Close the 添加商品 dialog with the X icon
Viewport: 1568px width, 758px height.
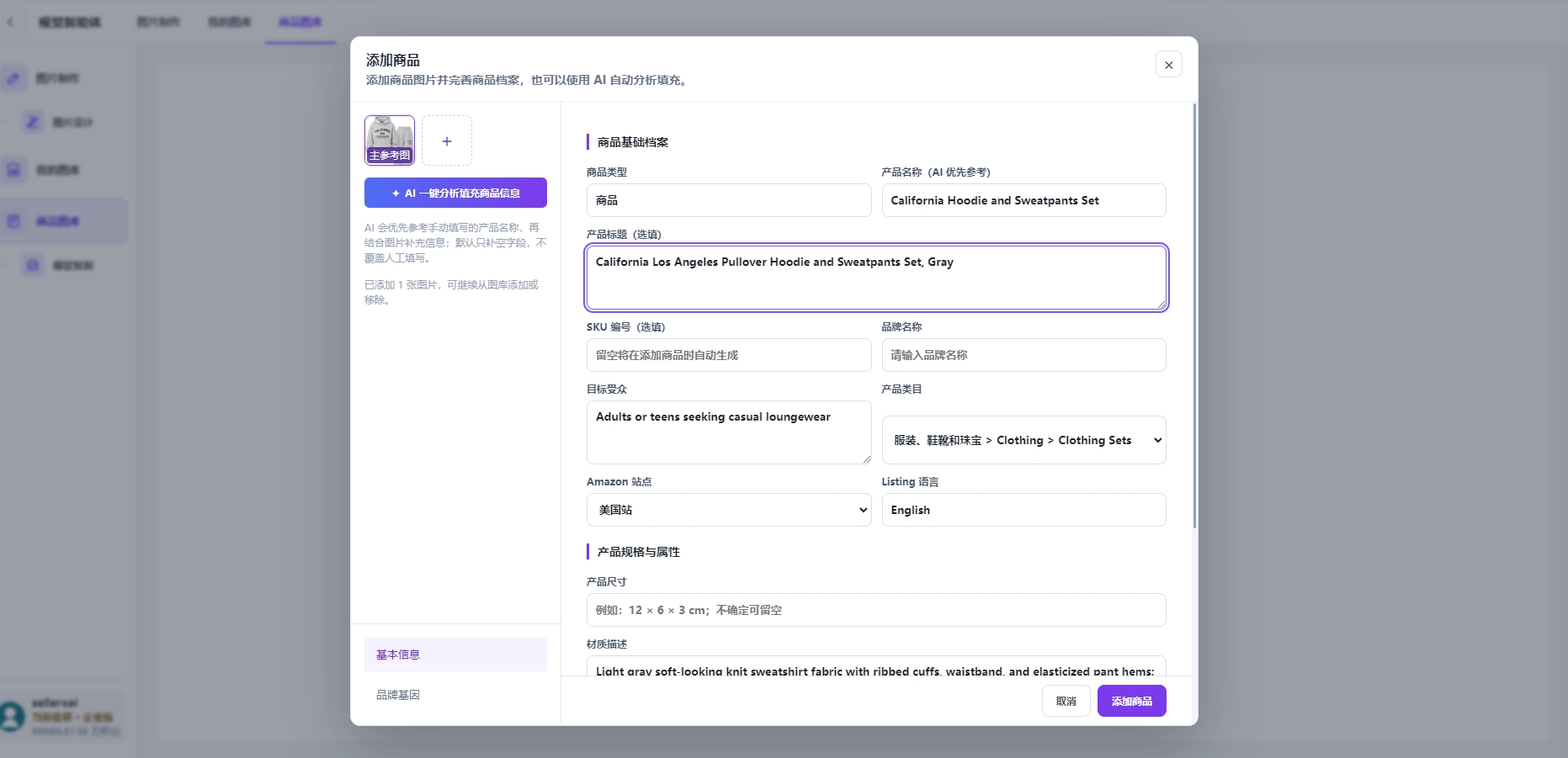tap(1168, 65)
